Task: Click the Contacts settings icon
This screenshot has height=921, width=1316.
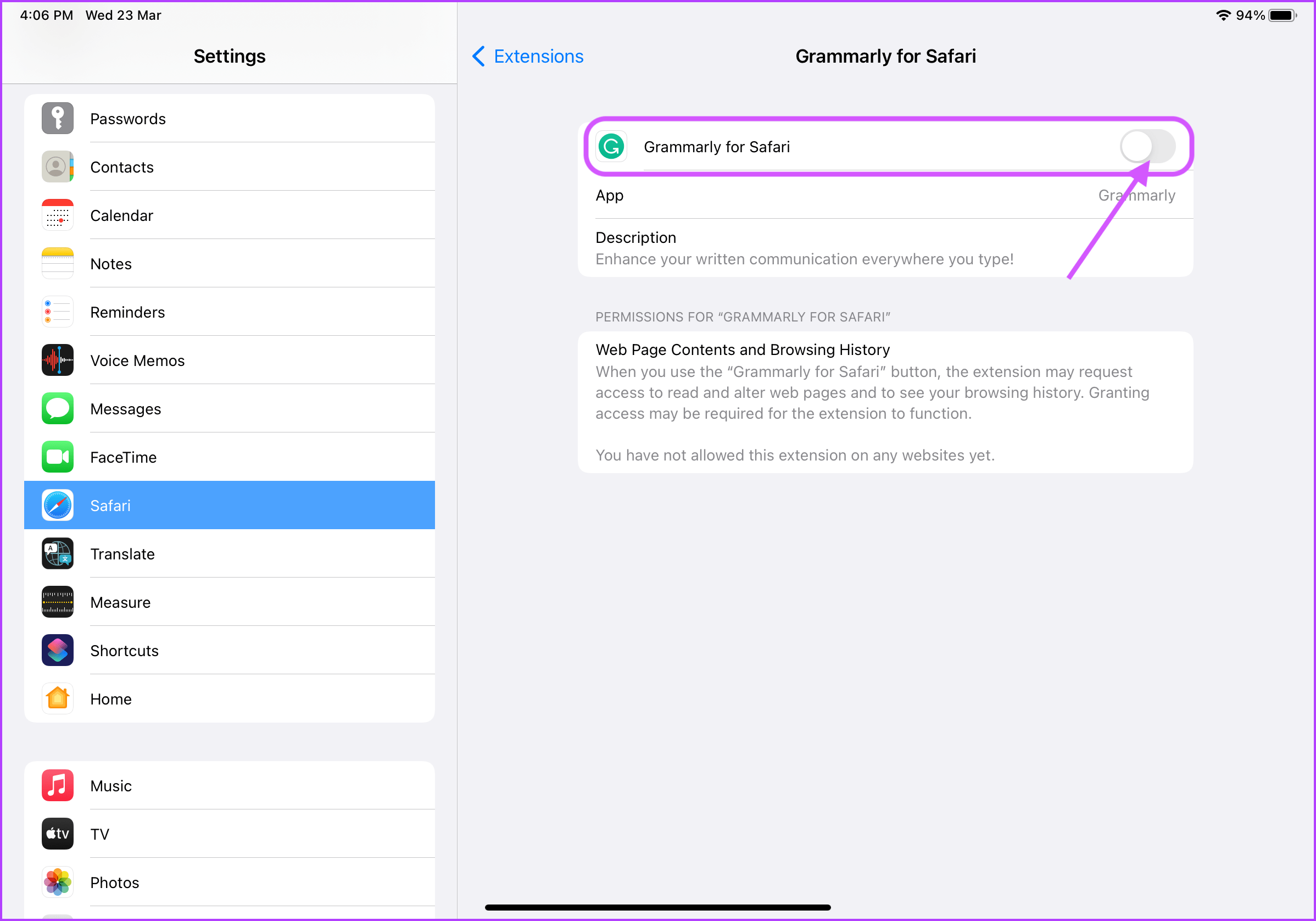Action: [x=58, y=167]
